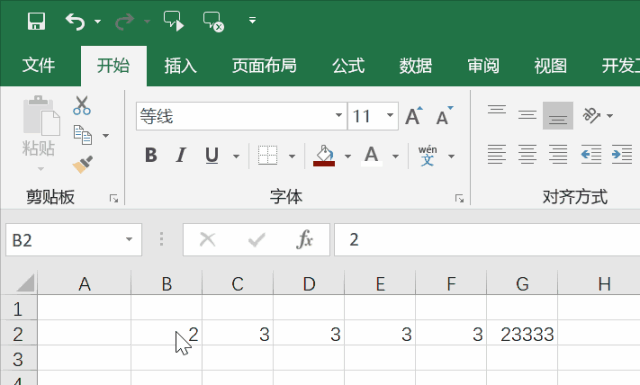Viewport: 640px width, 385px height.
Task: Open the font name box showing 等线
Action: [x=242, y=116]
